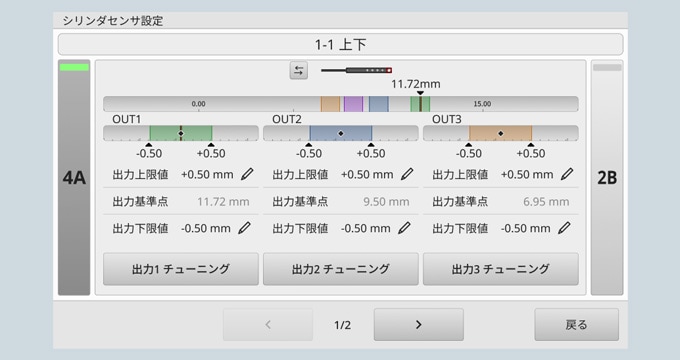Click OUT3 -0.50 lower marker triangle
Screen dimensions: 680x360
coord(468,145)
